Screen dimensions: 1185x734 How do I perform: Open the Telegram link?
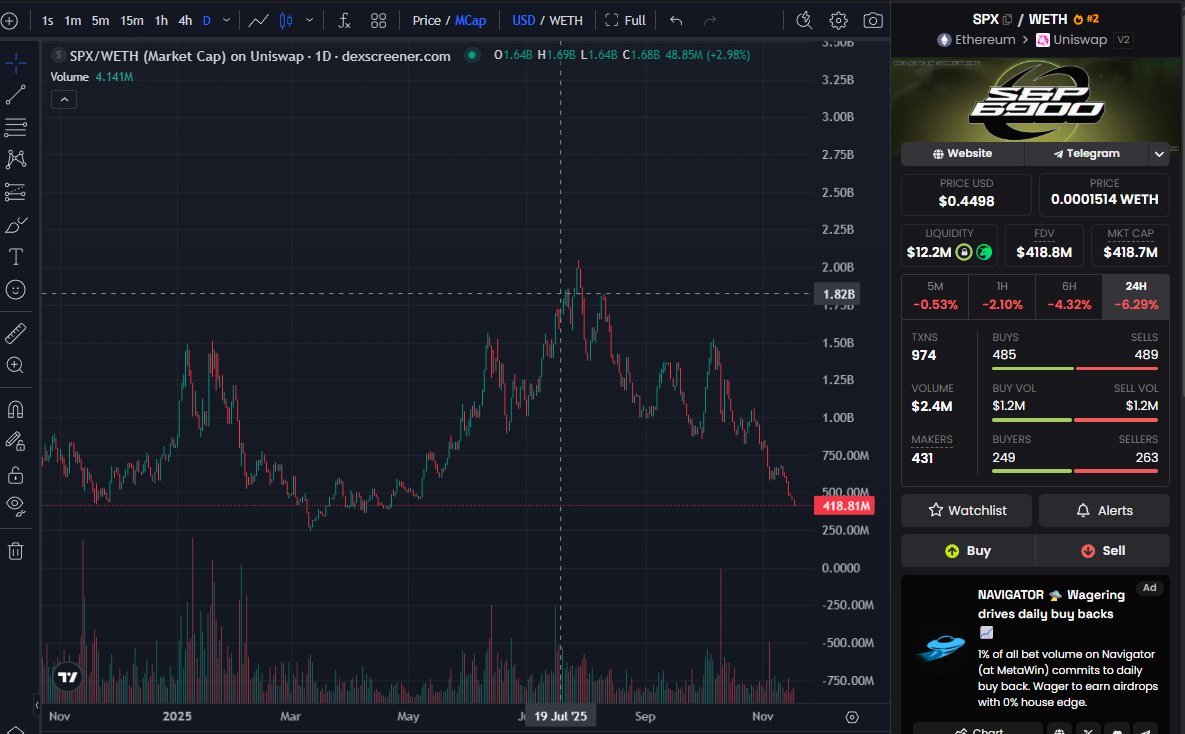[1087, 153]
